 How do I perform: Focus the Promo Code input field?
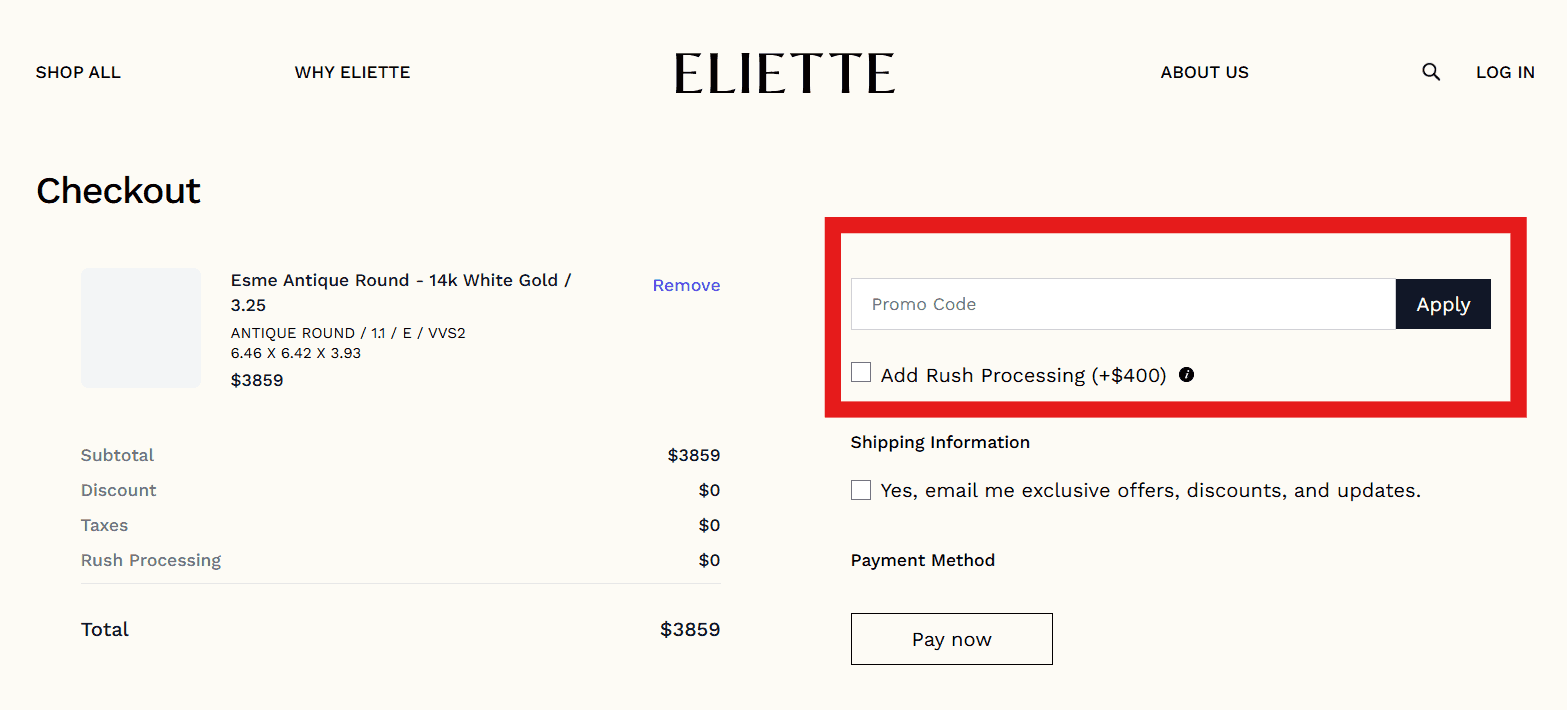pyautogui.click(x=1122, y=304)
